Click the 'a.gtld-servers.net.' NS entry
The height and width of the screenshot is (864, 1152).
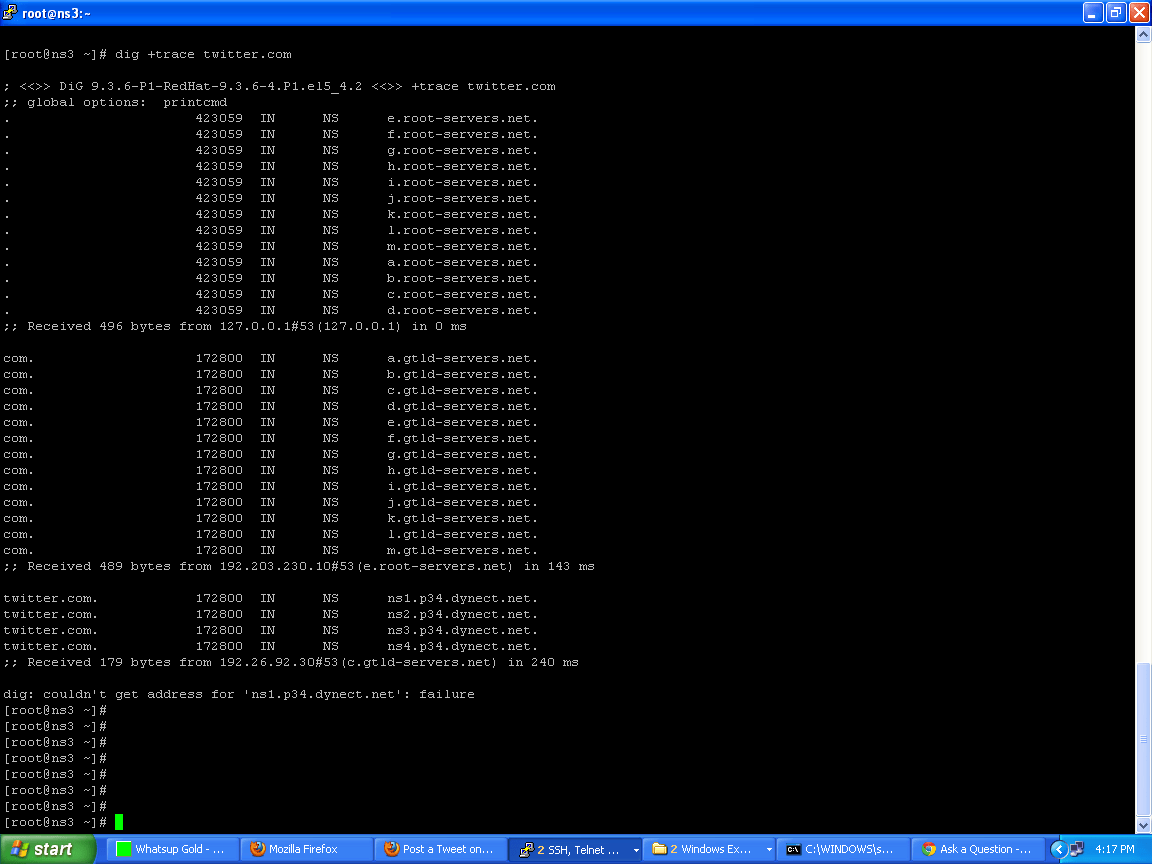click(462, 359)
